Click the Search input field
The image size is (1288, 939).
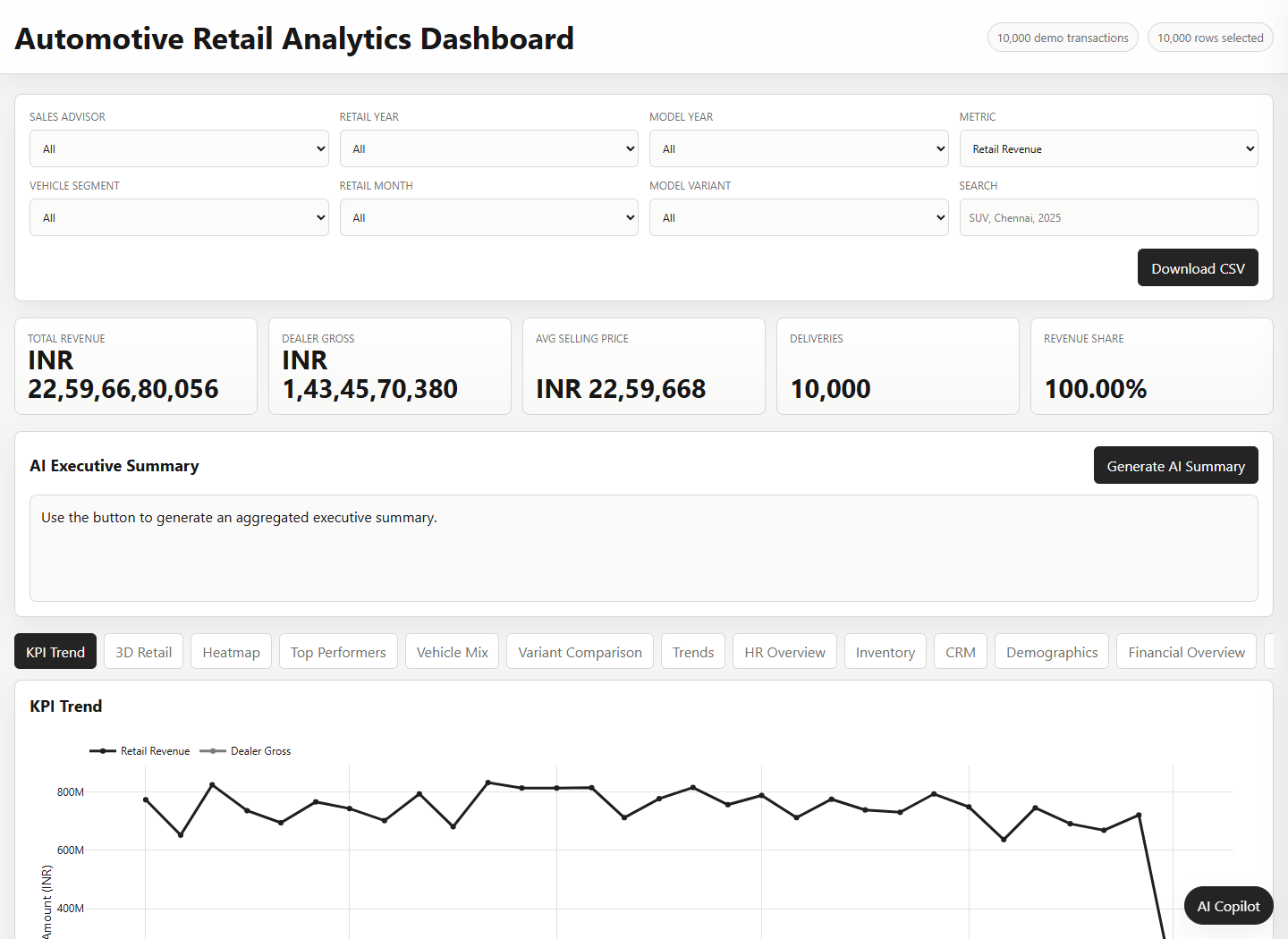[1108, 217]
